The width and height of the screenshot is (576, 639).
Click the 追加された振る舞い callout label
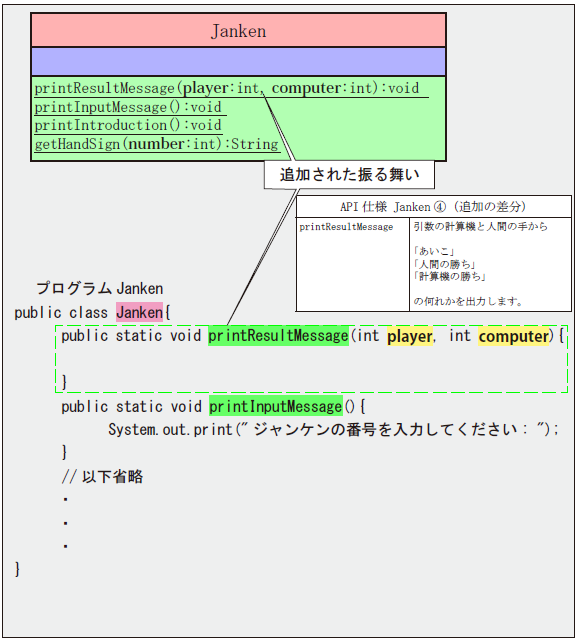[x=349, y=174]
